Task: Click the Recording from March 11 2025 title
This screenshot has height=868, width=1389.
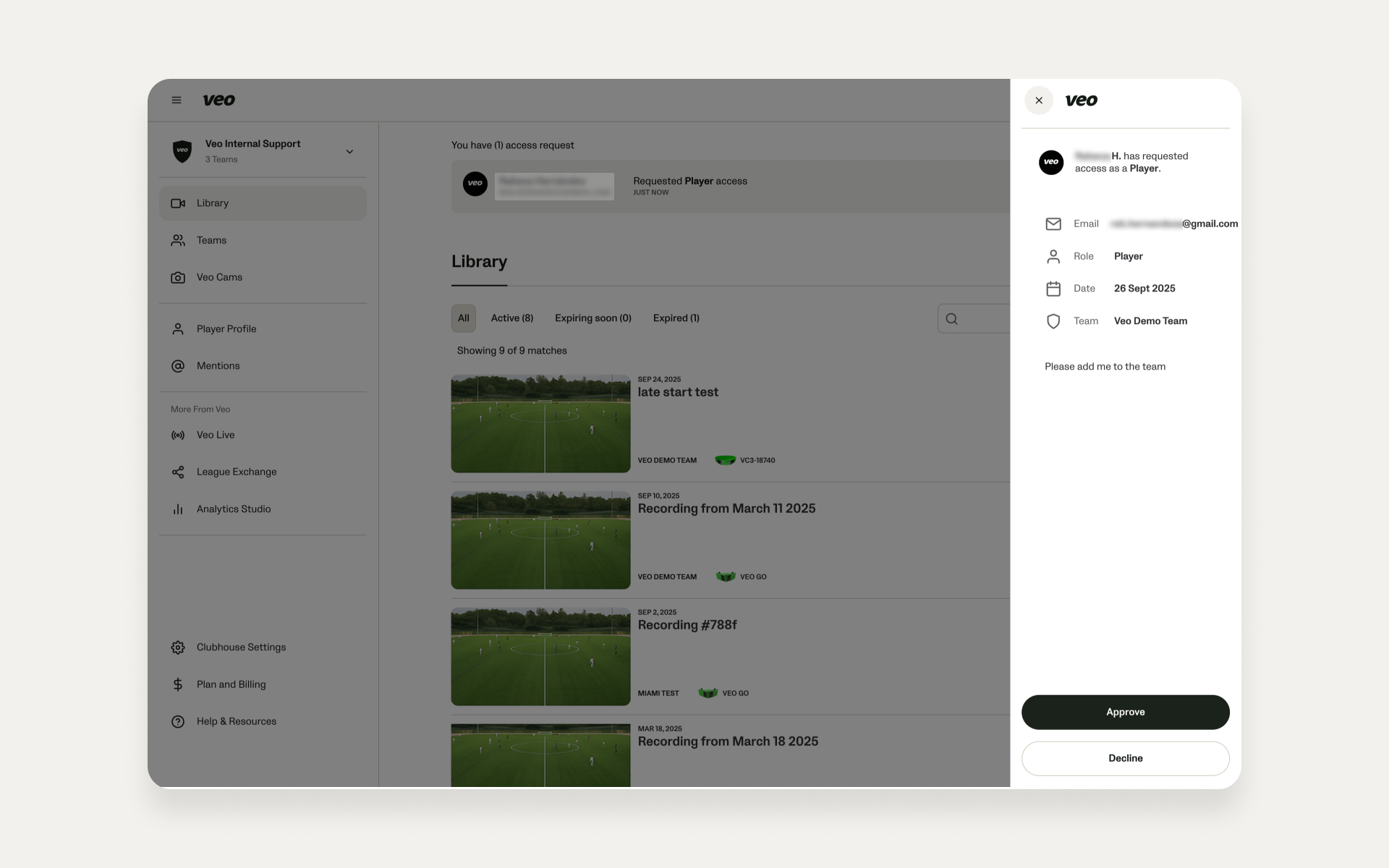Action: [726, 509]
